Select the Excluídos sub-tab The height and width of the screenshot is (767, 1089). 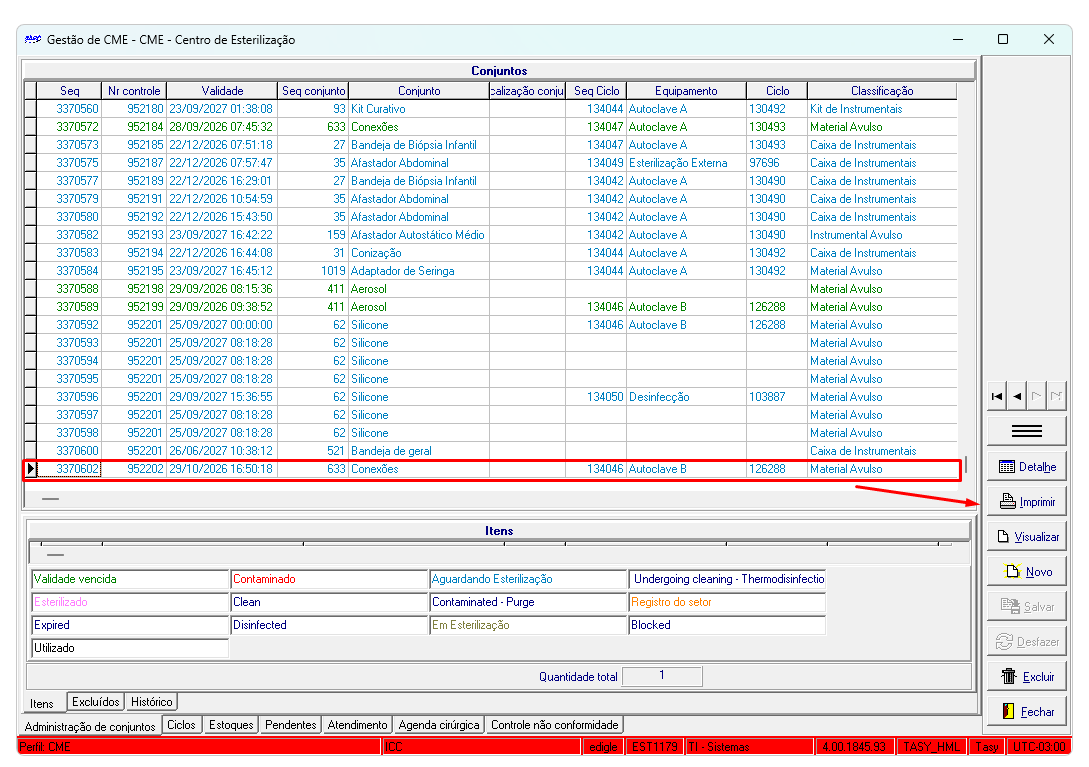(96, 702)
